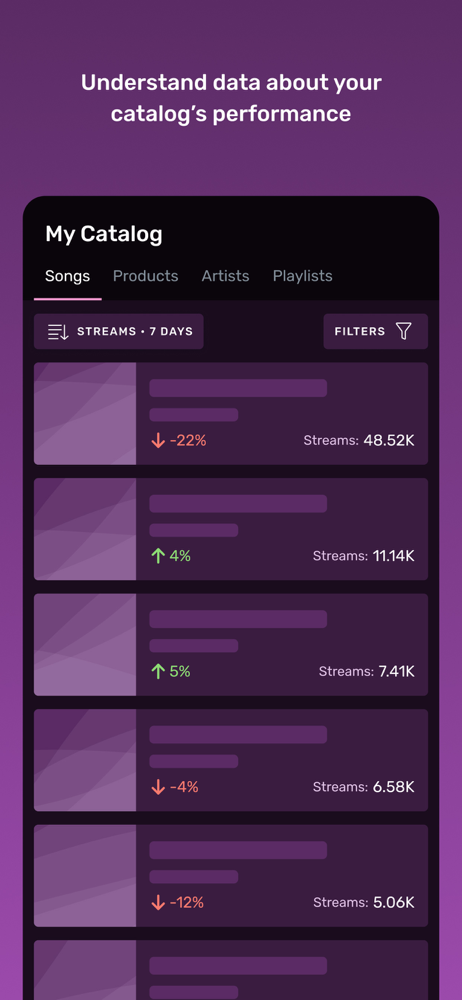Click the red down arrow next to -12%
This screenshot has width=462, height=1000.
pyautogui.click(x=158, y=902)
